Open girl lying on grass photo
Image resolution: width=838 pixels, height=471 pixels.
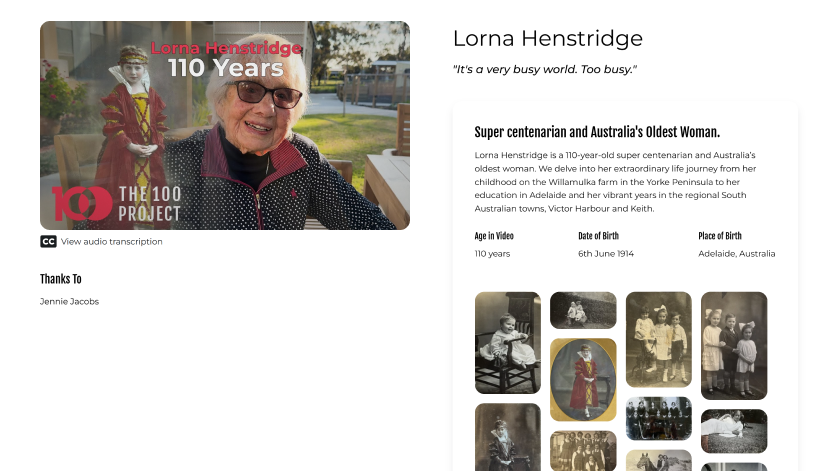[x=734, y=431]
